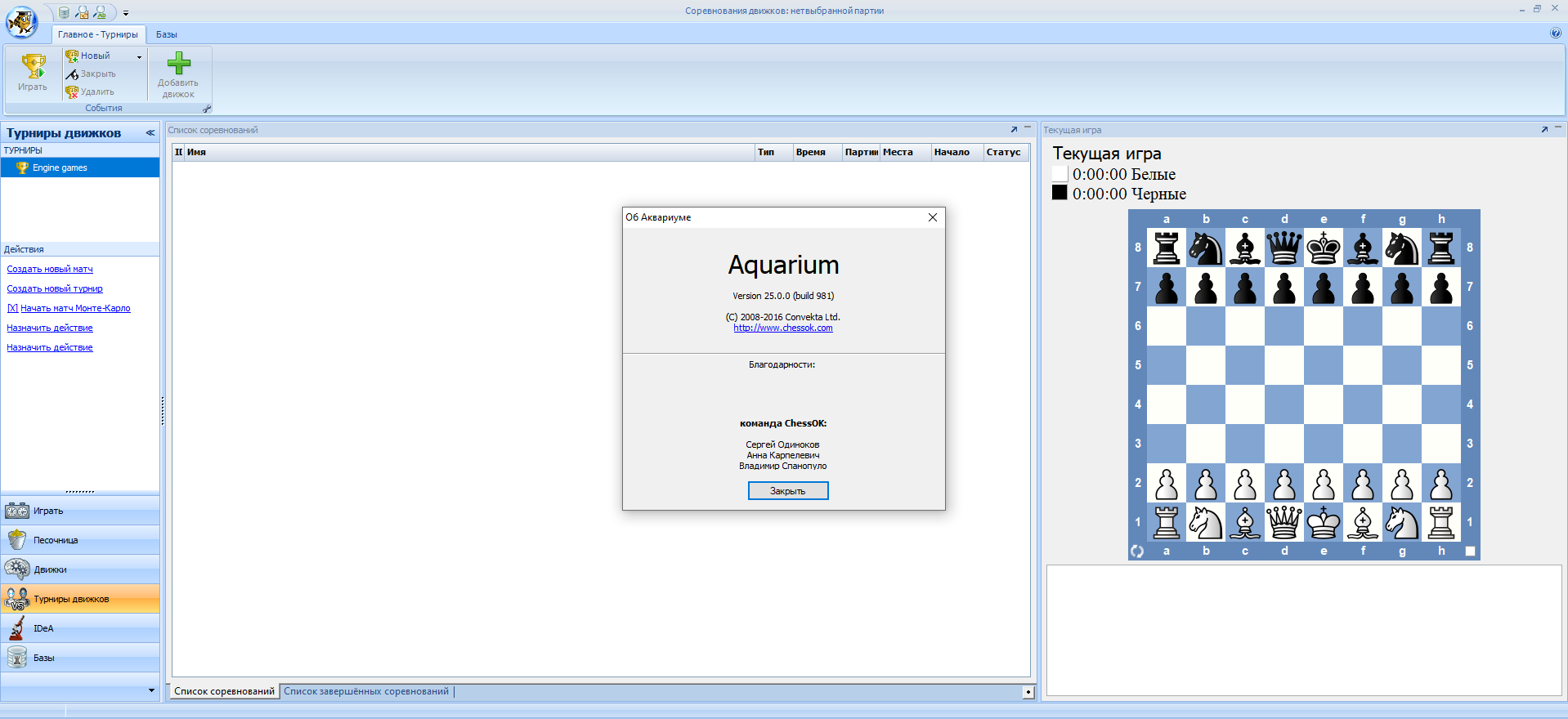Select the white king on e1

pos(1324,522)
